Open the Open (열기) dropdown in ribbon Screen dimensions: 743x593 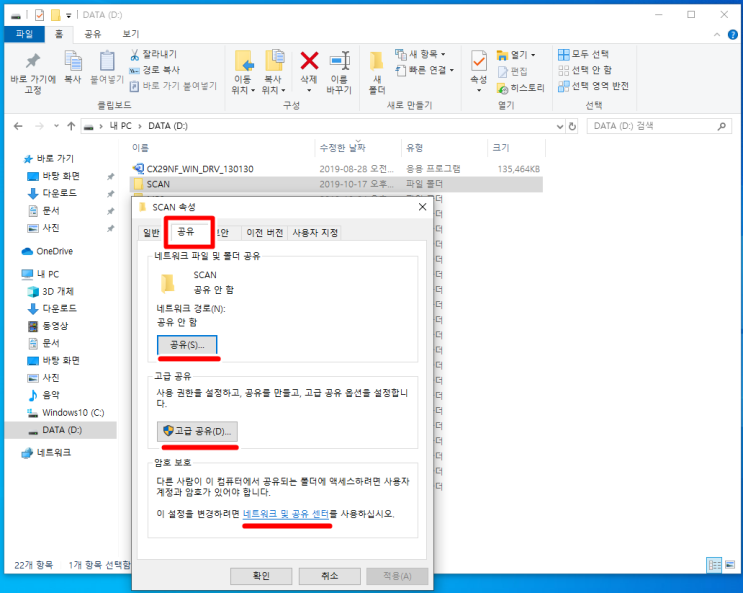tap(533, 55)
